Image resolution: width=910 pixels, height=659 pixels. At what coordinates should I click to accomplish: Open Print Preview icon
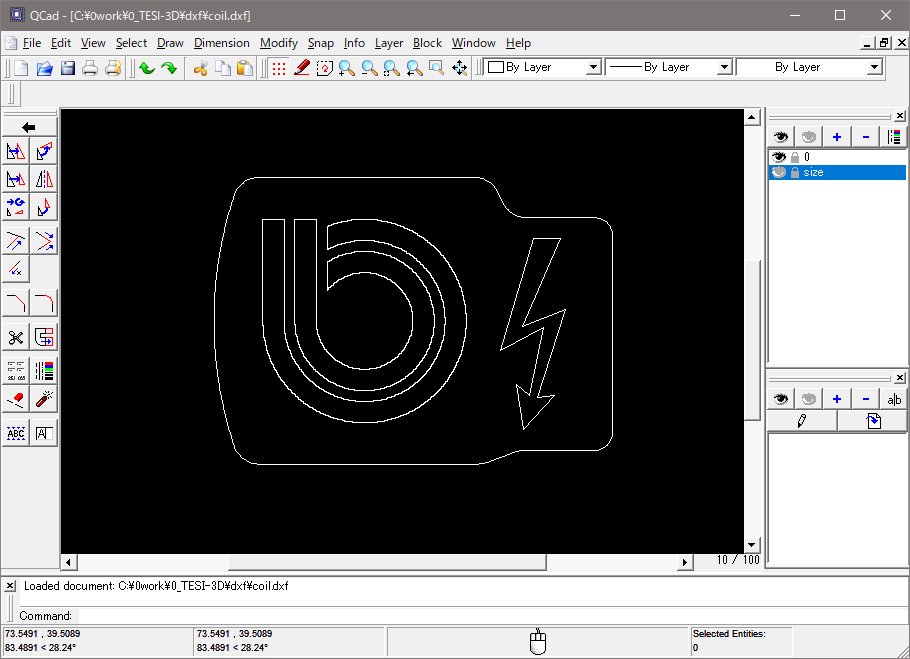point(113,68)
